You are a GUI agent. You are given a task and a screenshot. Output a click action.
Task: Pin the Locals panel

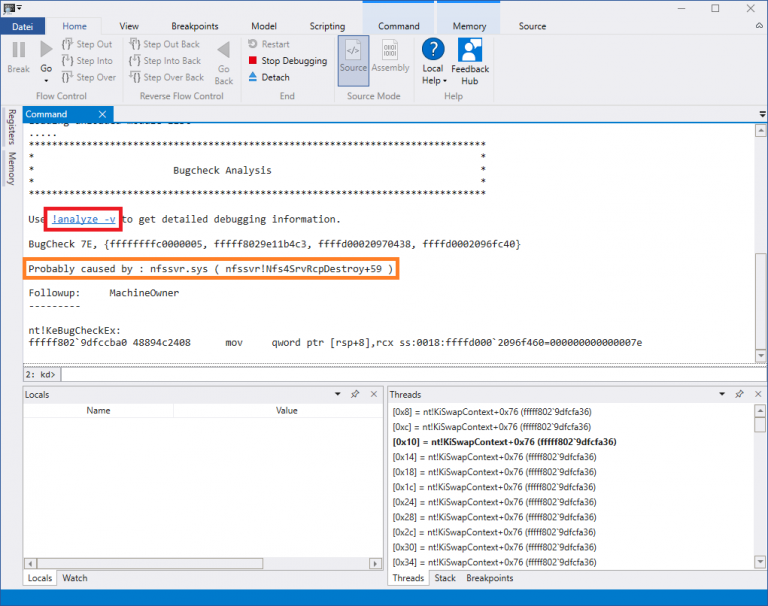[x=355, y=395]
